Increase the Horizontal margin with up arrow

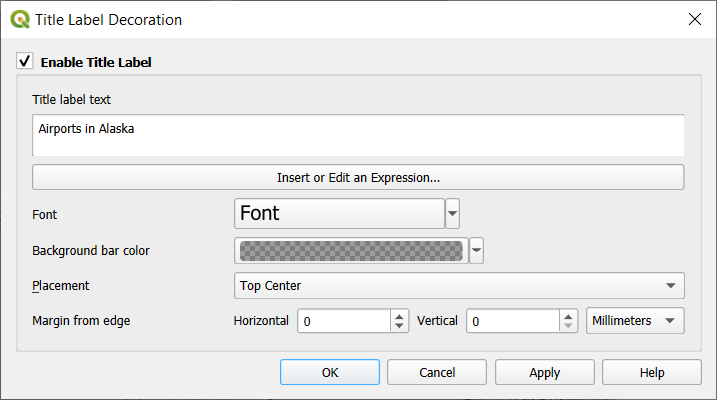pyautogui.click(x=400, y=316)
